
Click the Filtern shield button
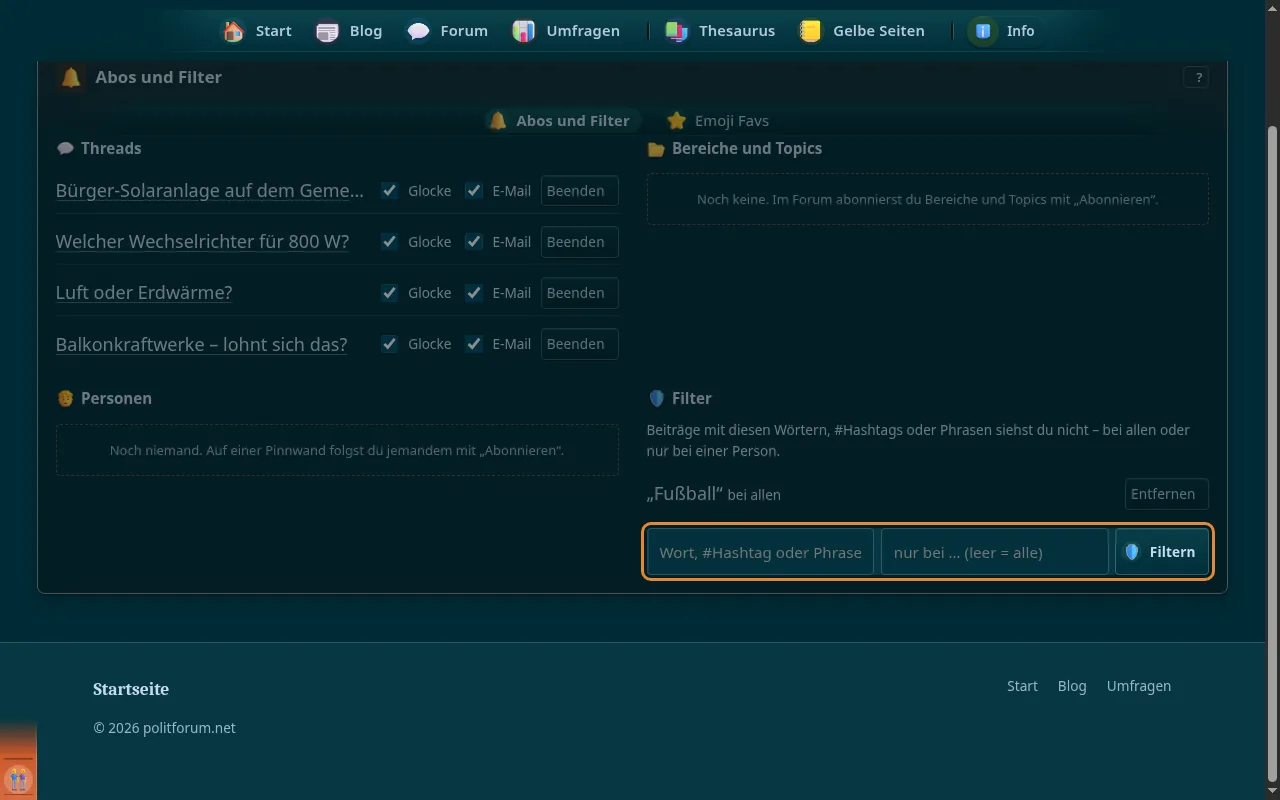(1162, 552)
